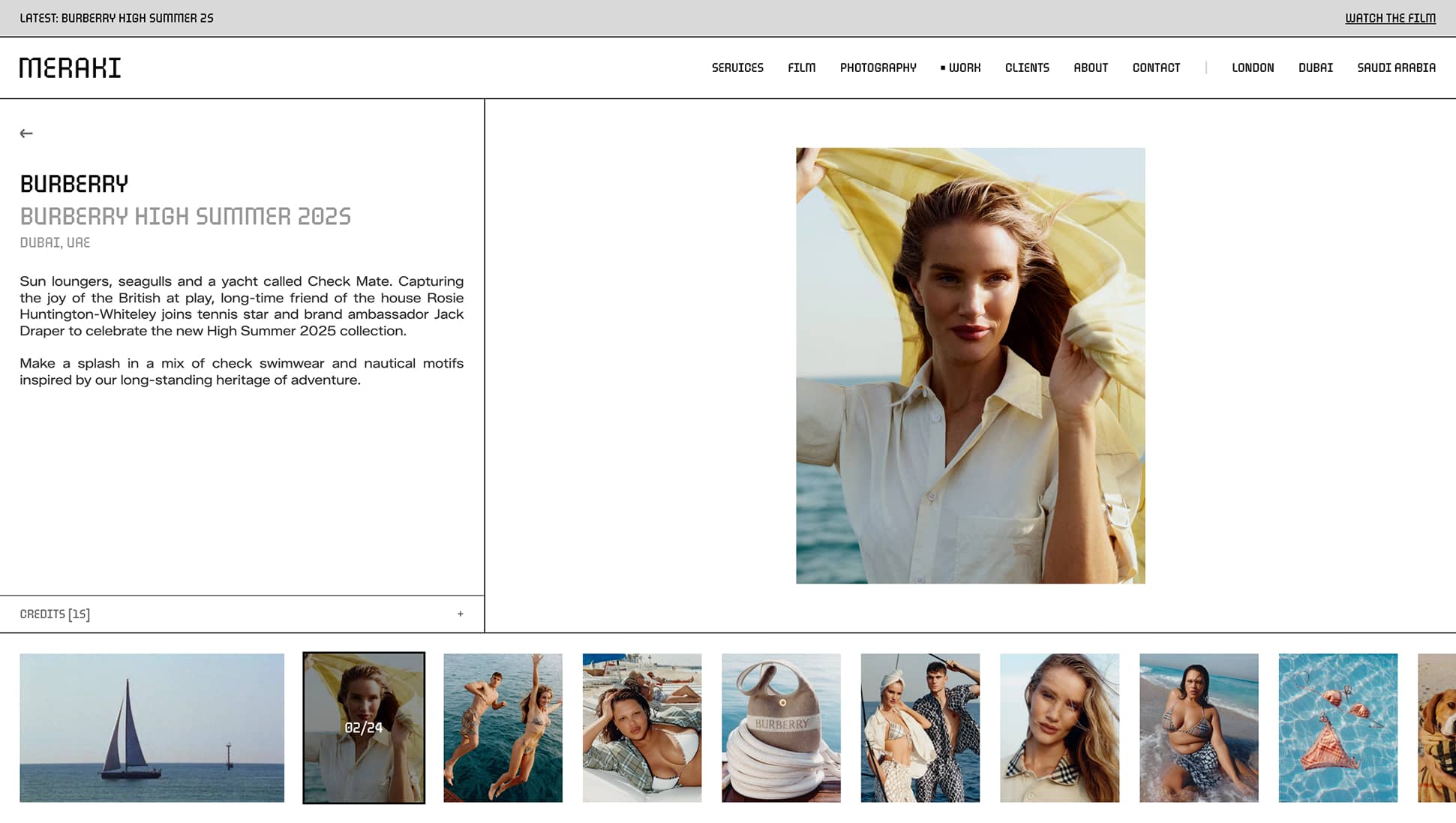Navigate to the About page

[1090, 68]
